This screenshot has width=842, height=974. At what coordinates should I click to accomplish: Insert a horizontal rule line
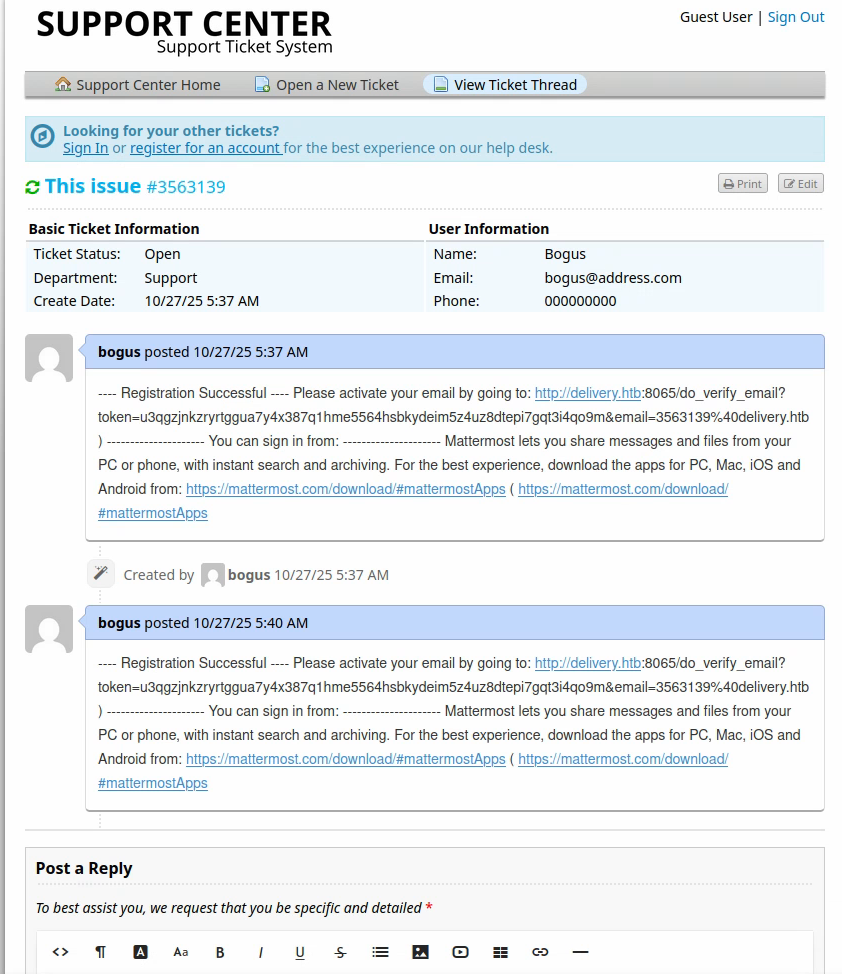tap(580, 952)
